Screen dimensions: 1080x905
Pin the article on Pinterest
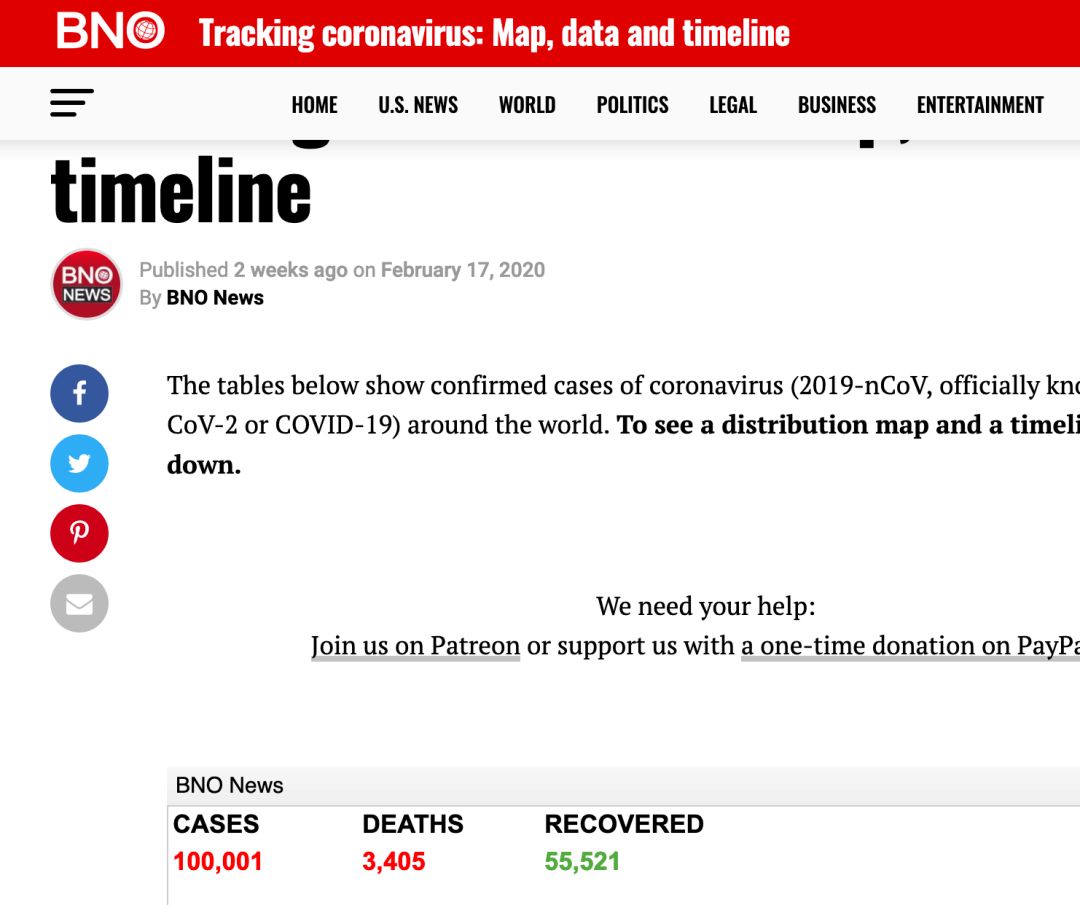pos(79,534)
